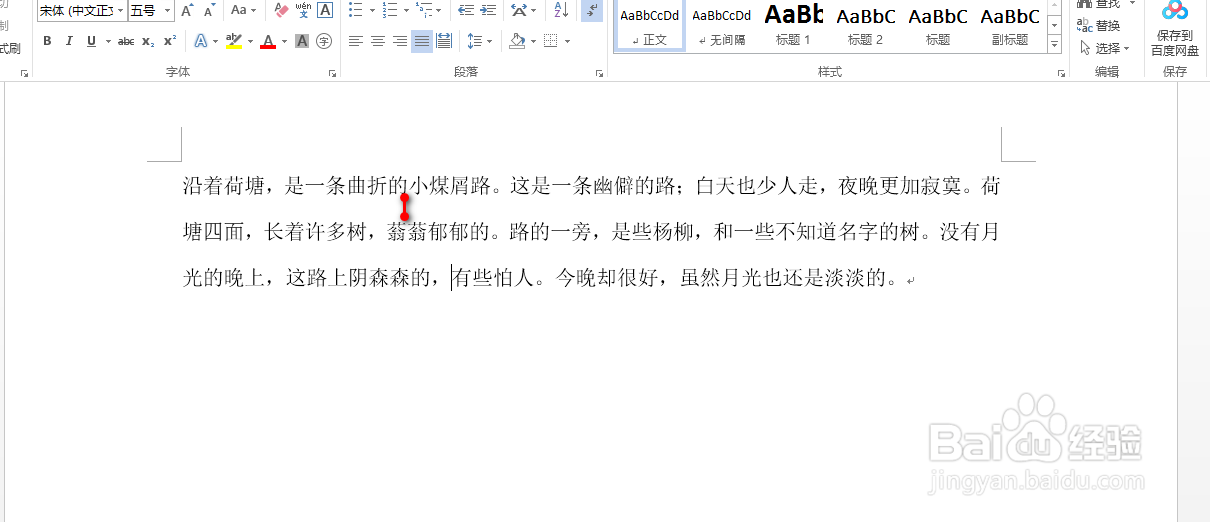This screenshot has height=522, width=1210.
Task: Apply text highlight yellow color
Action: pos(233,41)
